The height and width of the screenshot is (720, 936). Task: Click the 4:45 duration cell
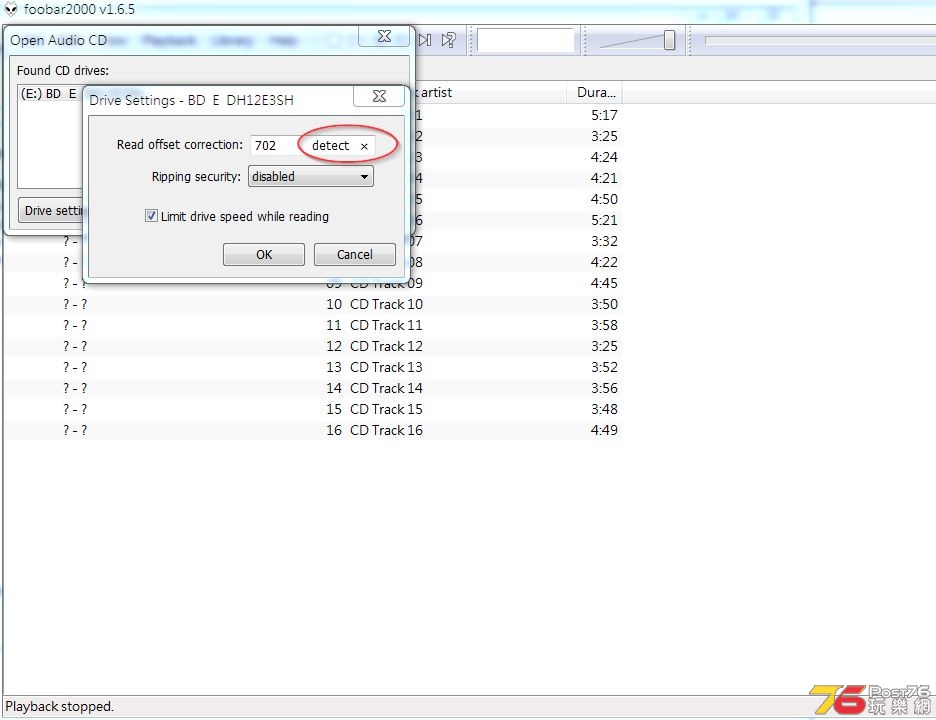coord(604,283)
